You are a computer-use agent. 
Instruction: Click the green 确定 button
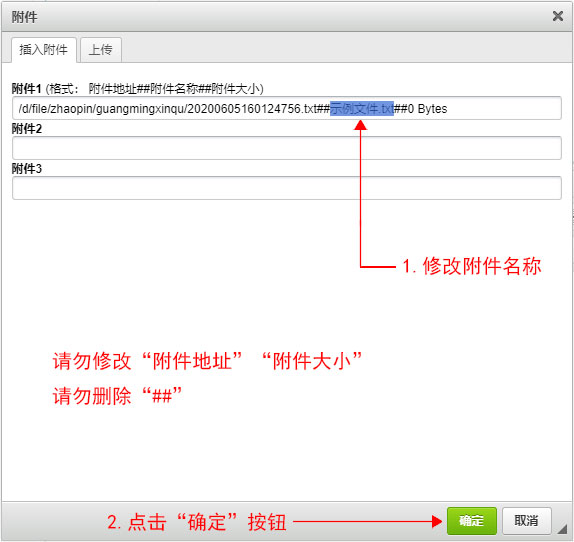(x=472, y=520)
